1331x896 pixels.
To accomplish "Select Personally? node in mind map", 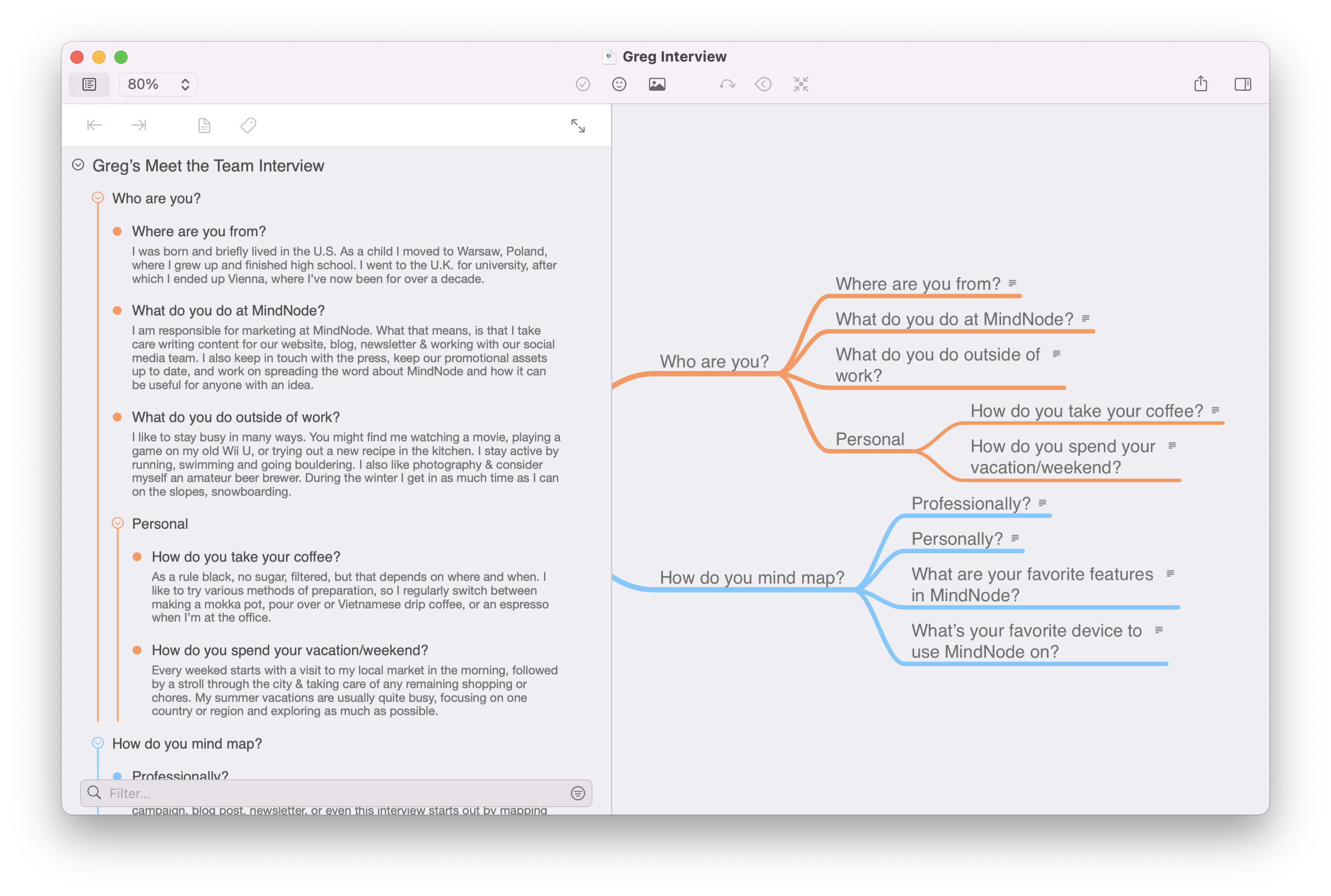I will (x=956, y=539).
